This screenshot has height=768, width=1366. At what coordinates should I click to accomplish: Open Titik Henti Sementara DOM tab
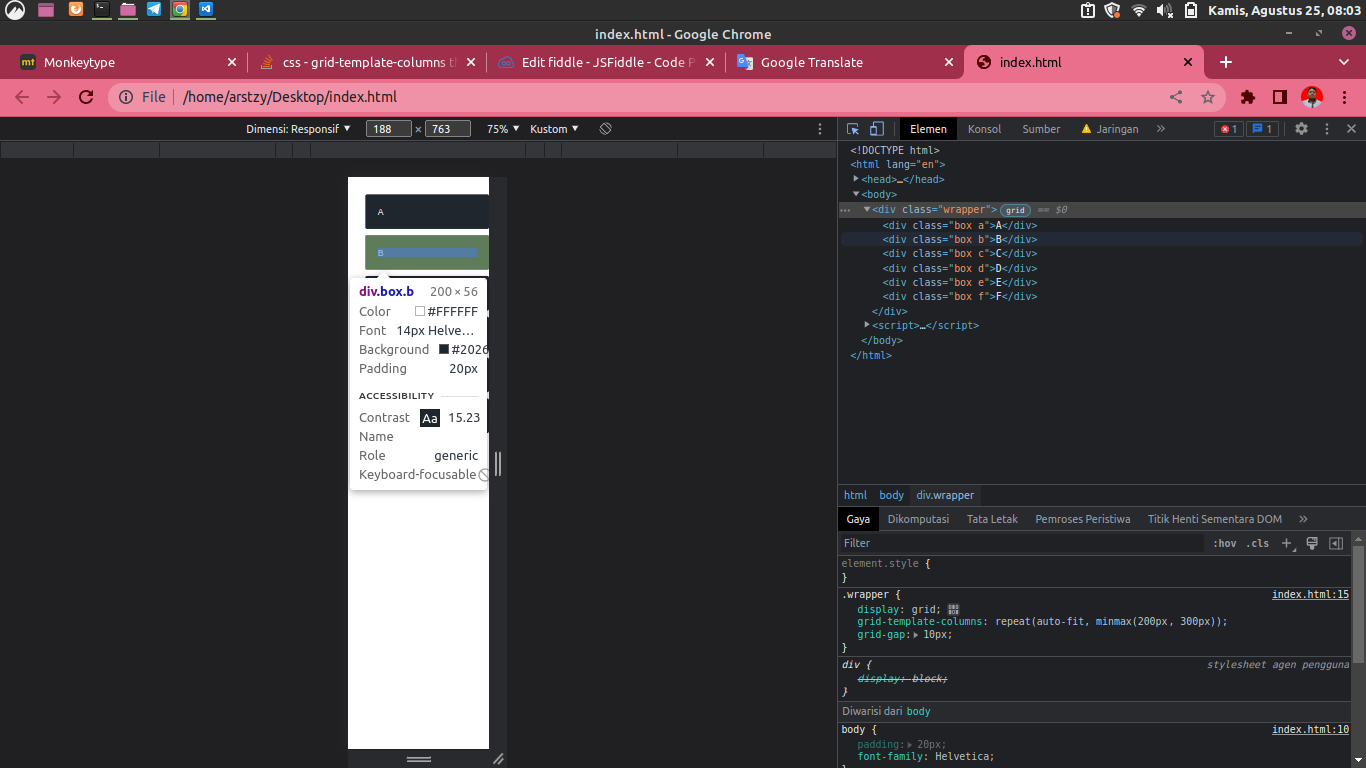(x=1214, y=519)
